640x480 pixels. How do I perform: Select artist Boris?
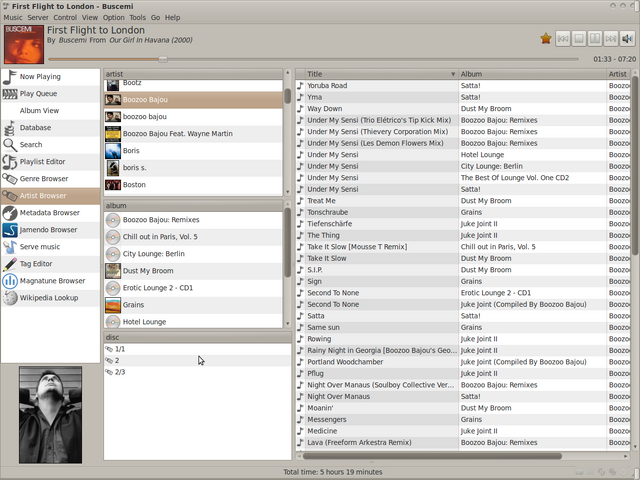193,151
